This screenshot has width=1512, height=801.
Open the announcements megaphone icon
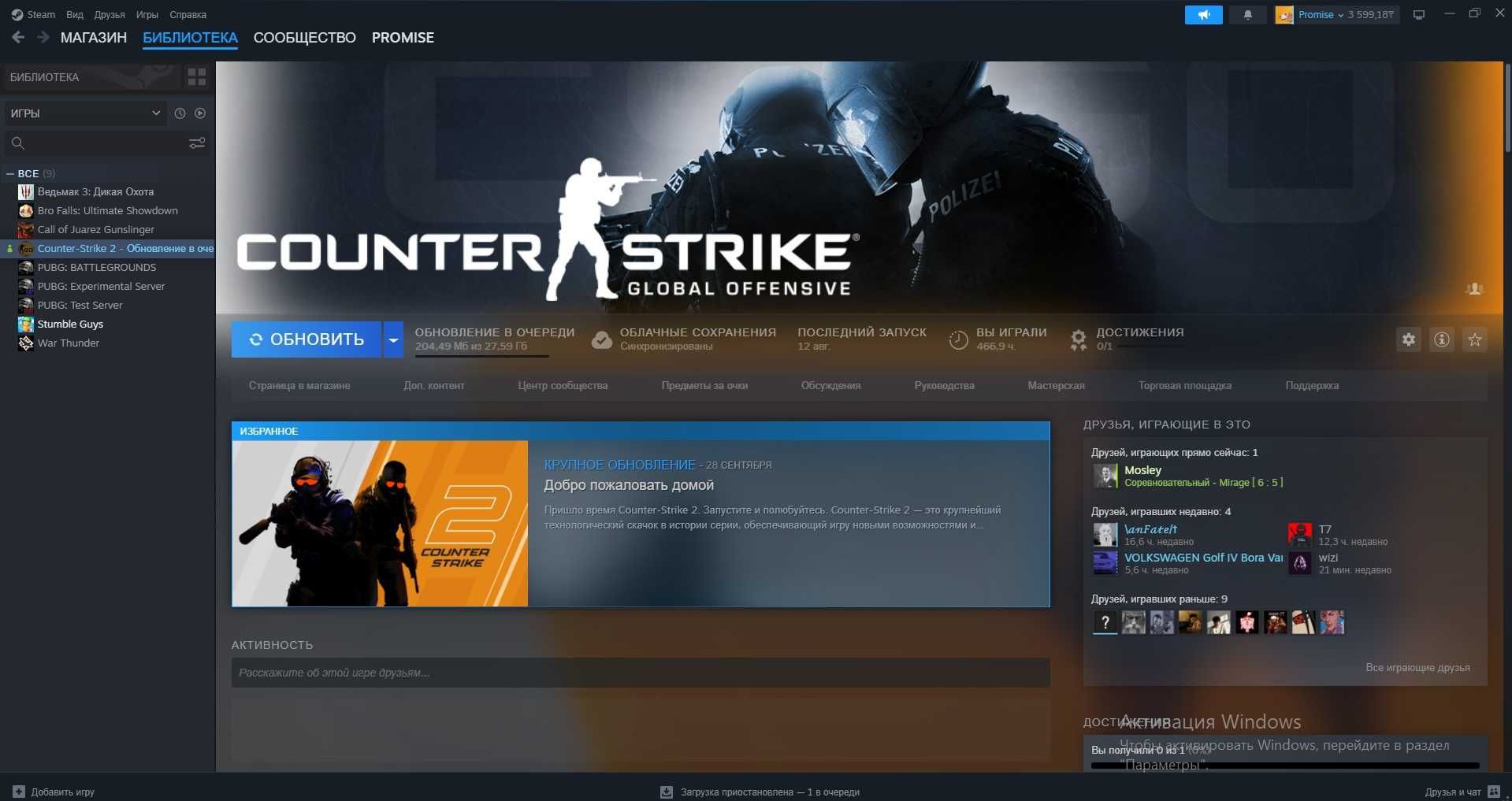[1203, 15]
